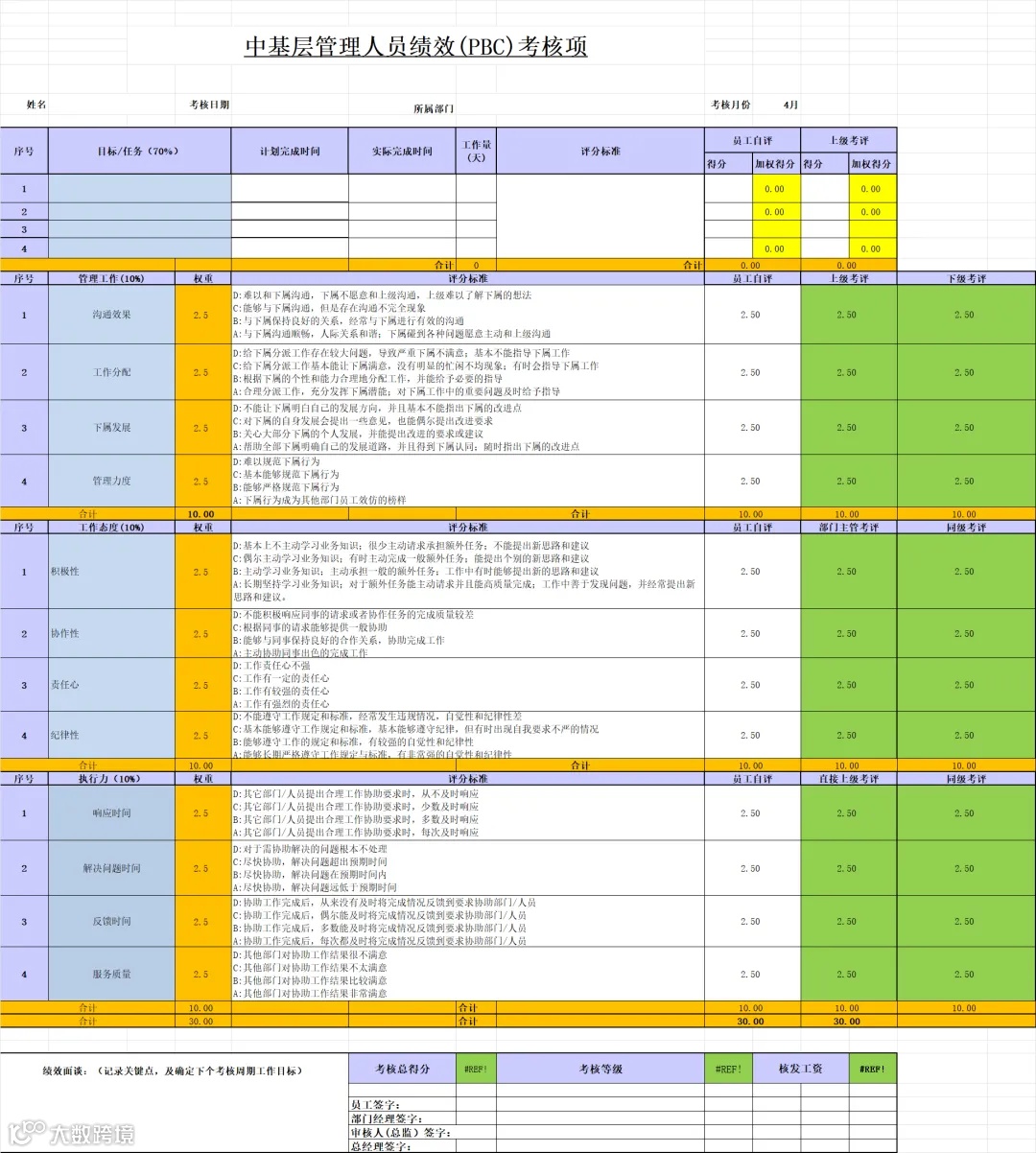Select the 直接上级考评 column header
The image size is (1036, 1153).
click(848, 778)
